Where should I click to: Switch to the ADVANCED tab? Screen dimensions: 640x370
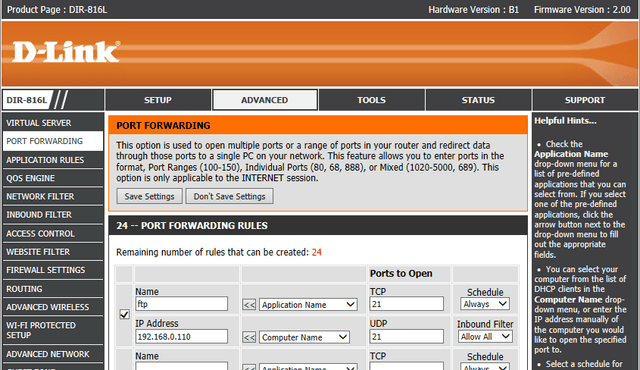point(264,100)
